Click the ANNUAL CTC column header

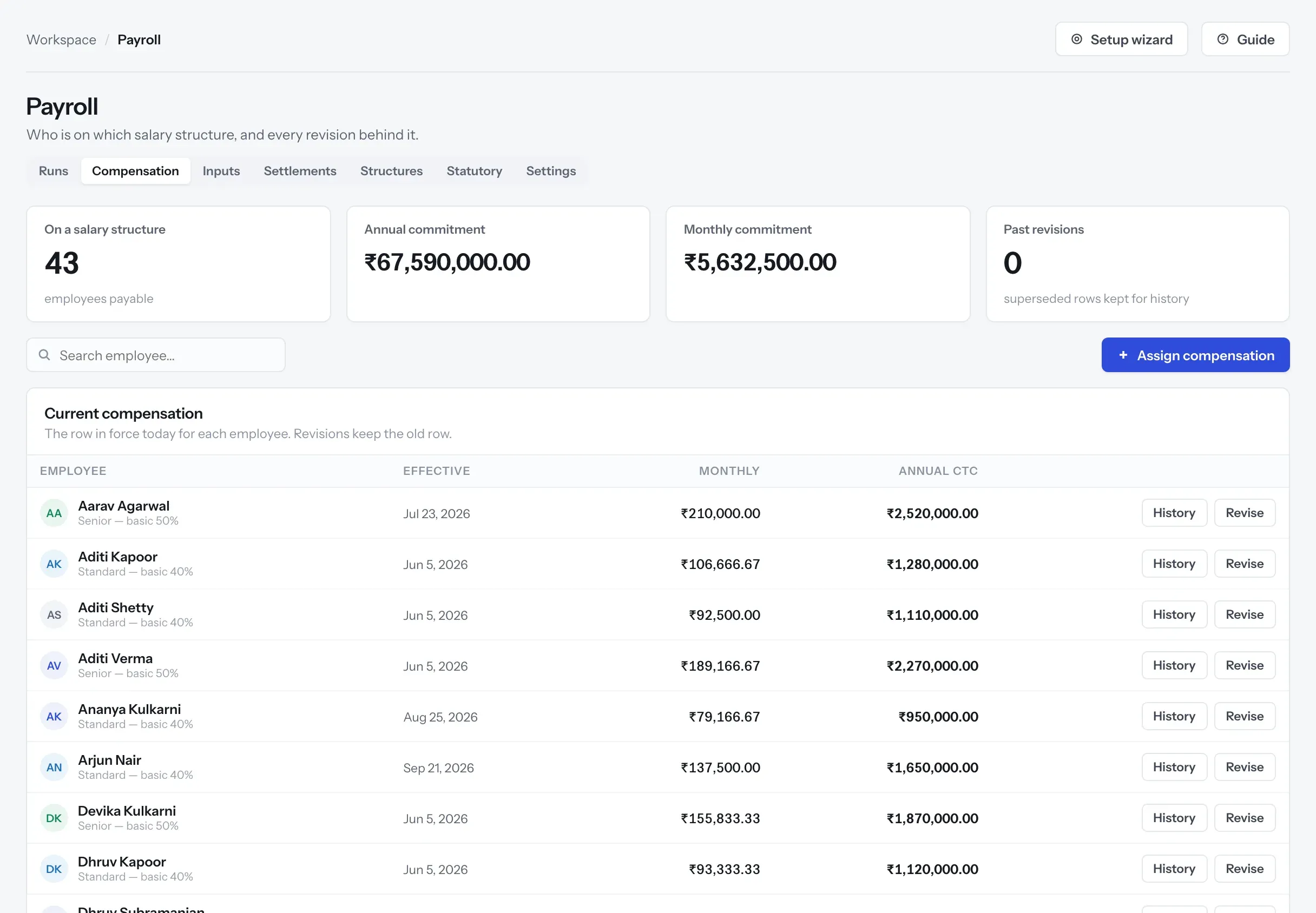click(x=938, y=471)
